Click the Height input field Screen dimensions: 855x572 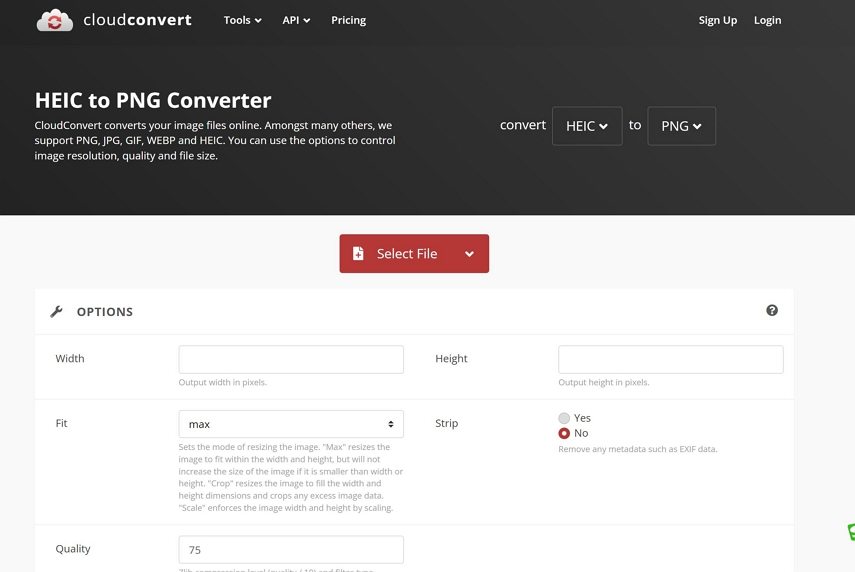pos(671,359)
